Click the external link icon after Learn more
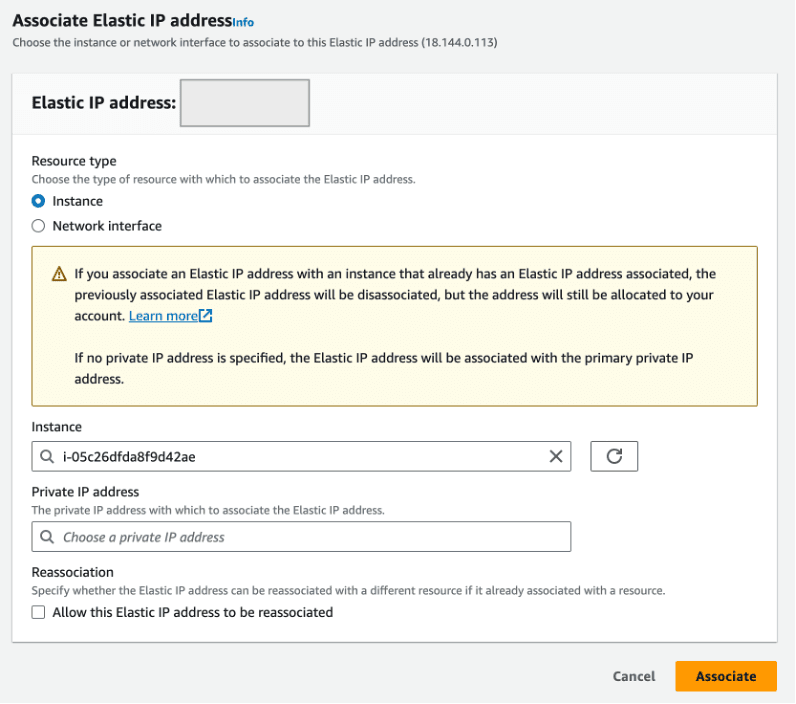The height and width of the screenshot is (704, 796). (206, 316)
